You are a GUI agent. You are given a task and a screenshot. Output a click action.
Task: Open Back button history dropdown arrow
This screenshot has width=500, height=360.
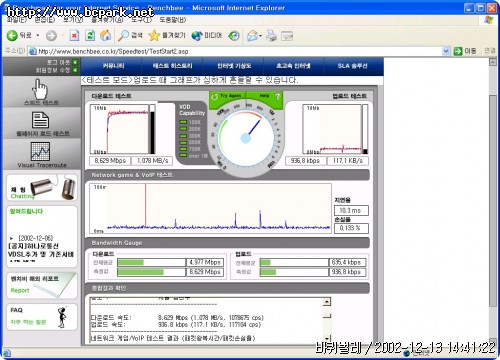coord(38,35)
